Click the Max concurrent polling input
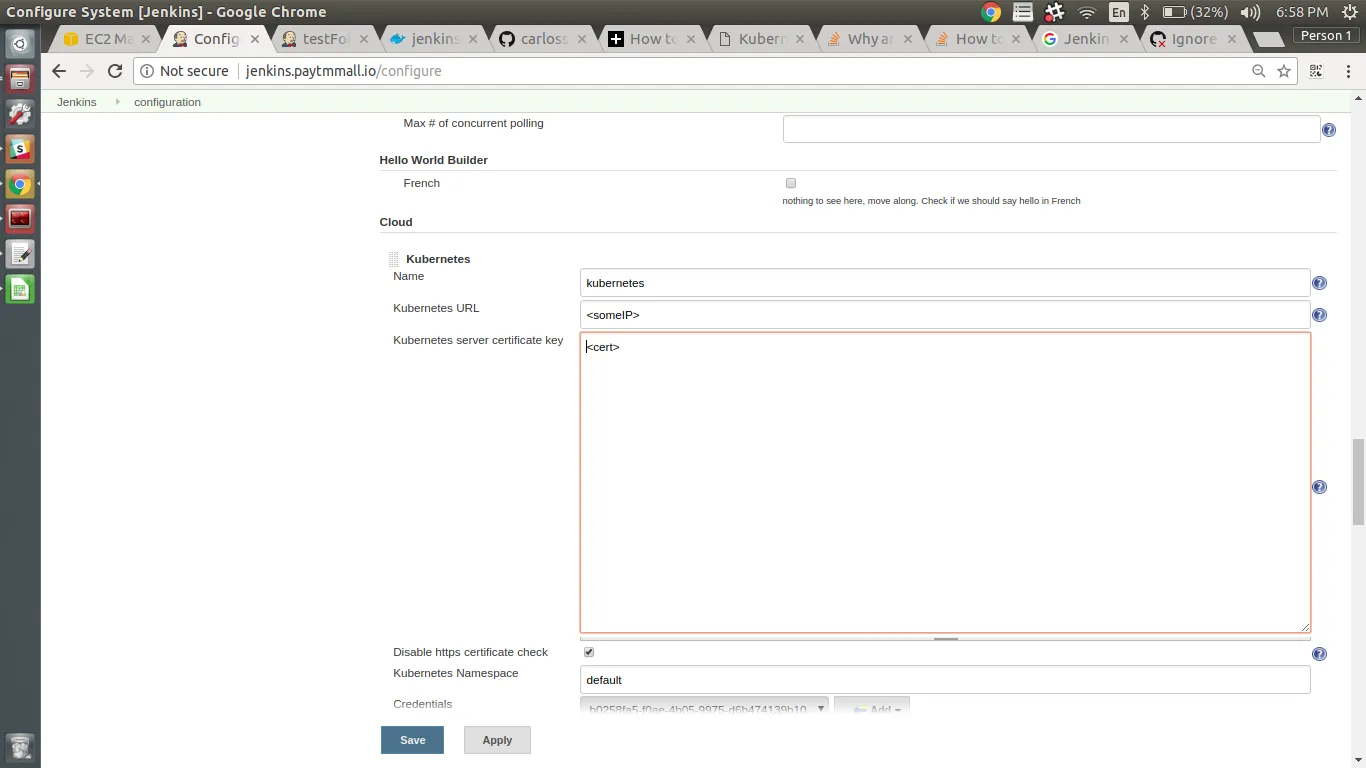The image size is (1366, 768). (1051, 129)
